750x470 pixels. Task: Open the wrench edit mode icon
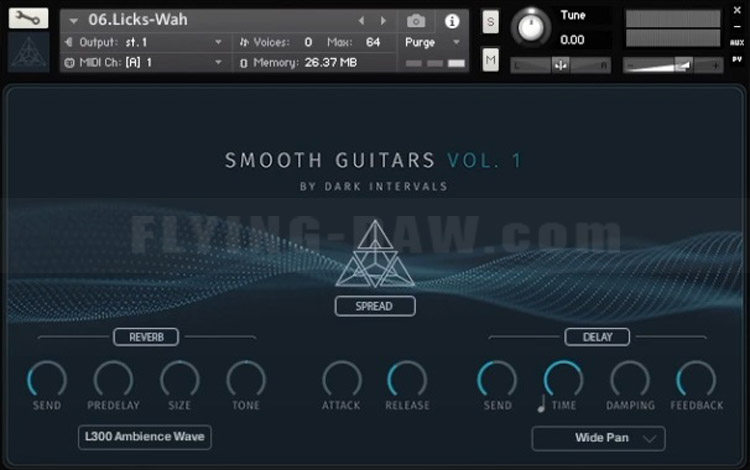28,18
